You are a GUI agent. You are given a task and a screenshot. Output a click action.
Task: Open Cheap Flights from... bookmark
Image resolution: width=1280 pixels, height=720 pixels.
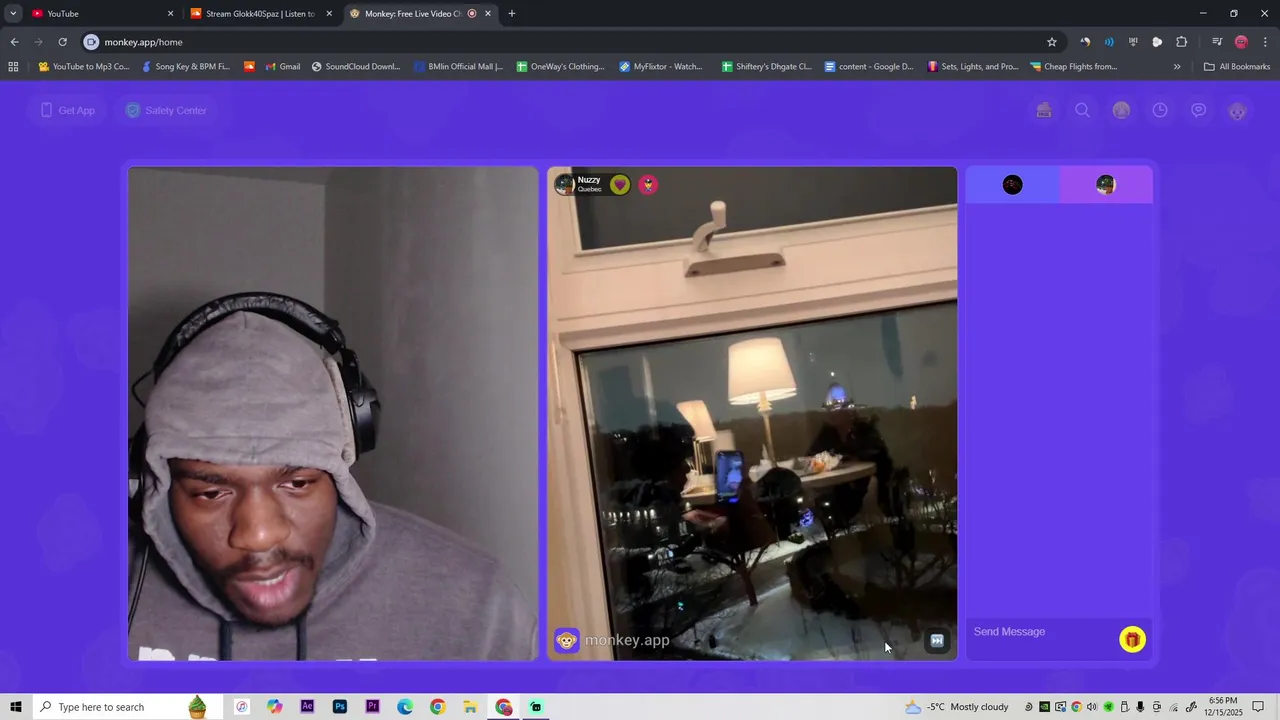click(1074, 67)
